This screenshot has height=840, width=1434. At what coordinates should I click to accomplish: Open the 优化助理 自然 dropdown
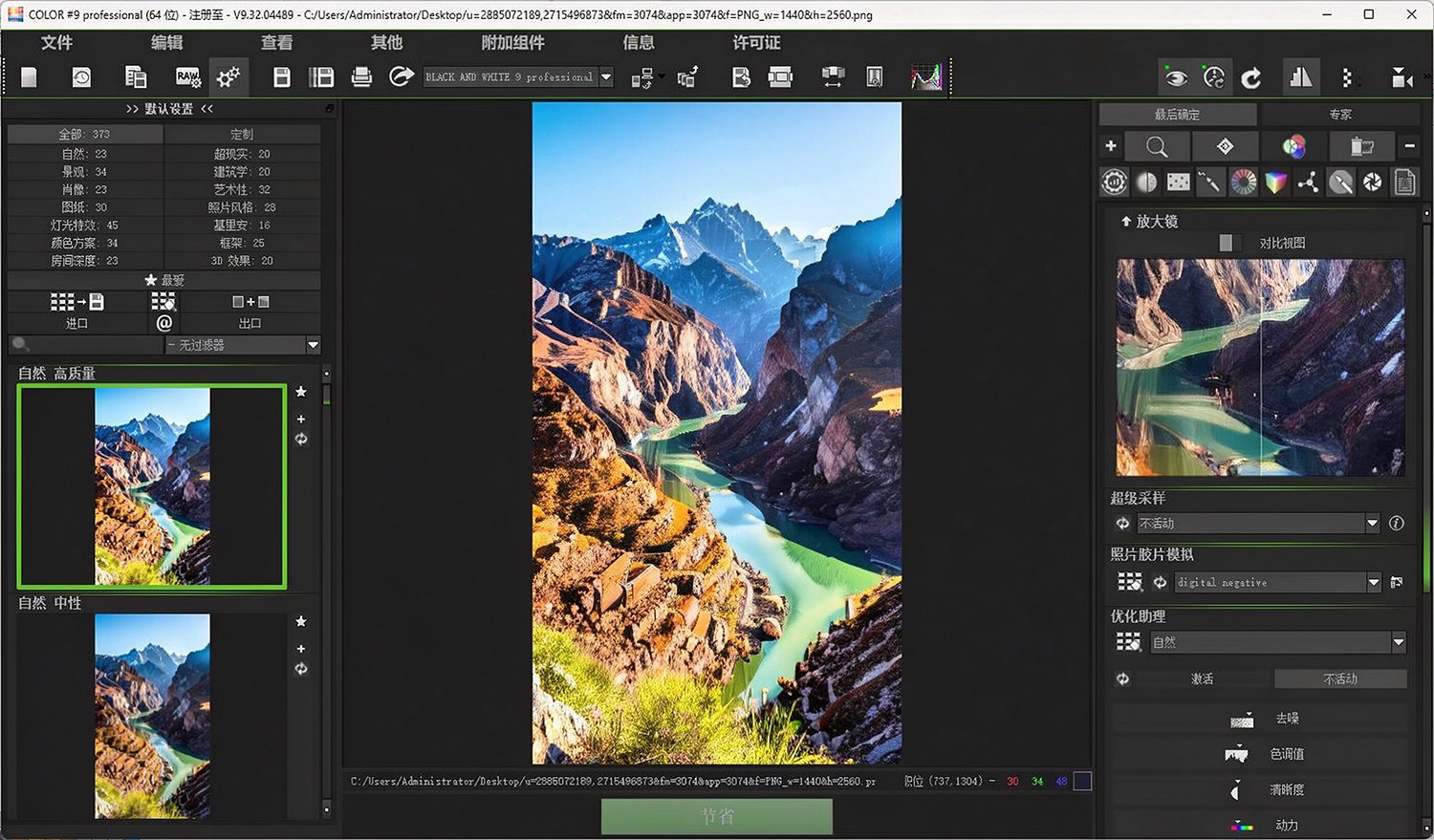tap(1277, 642)
